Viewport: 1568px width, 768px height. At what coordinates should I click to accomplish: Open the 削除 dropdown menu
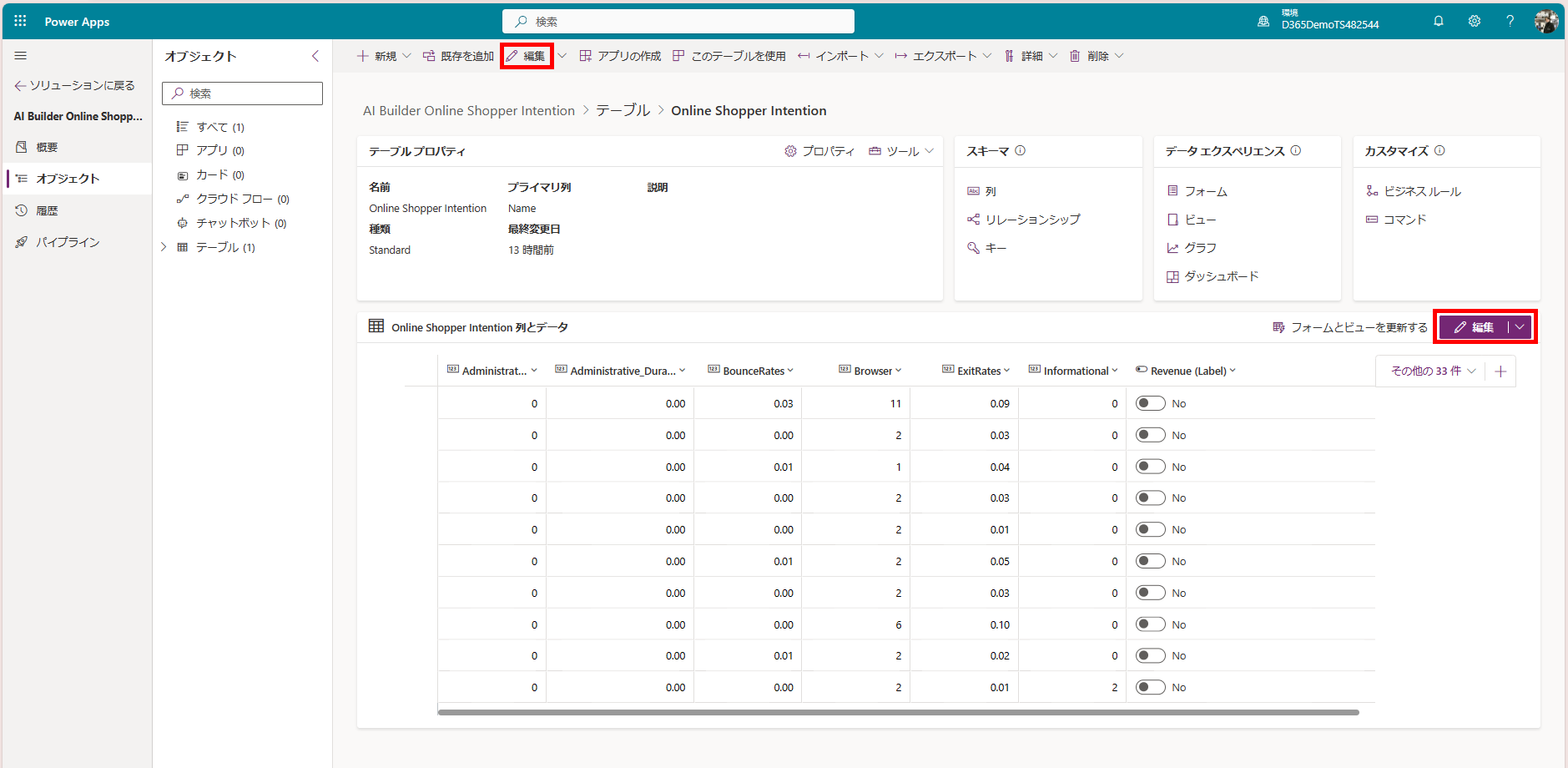point(1097,56)
